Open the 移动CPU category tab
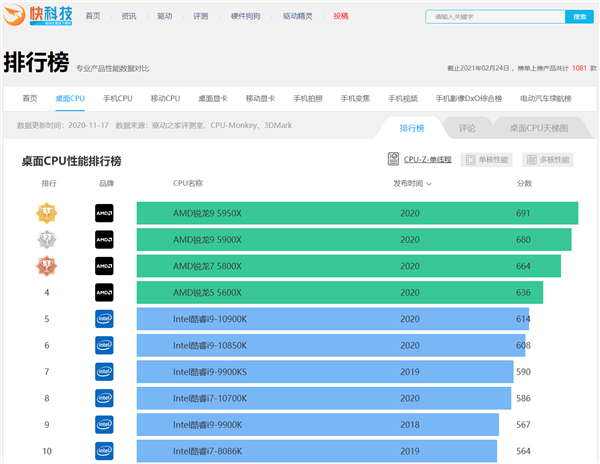The width and height of the screenshot is (600, 464). click(x=165, y=98)
